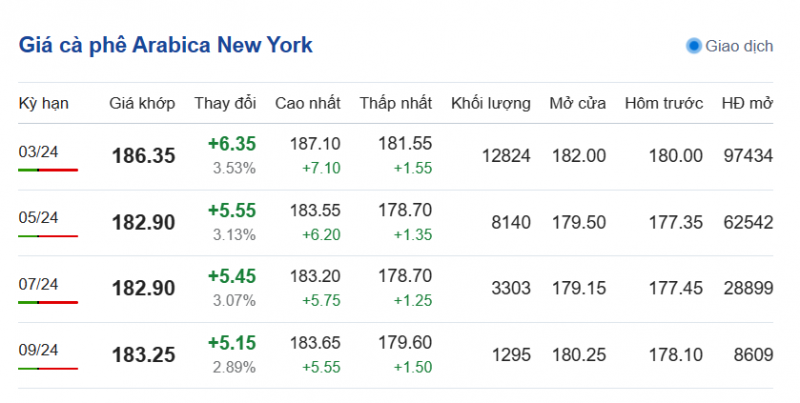800x403 pixels.
Task: Click the 186.35 matched price
Action: pyautogui.click(x=142, y=156)
